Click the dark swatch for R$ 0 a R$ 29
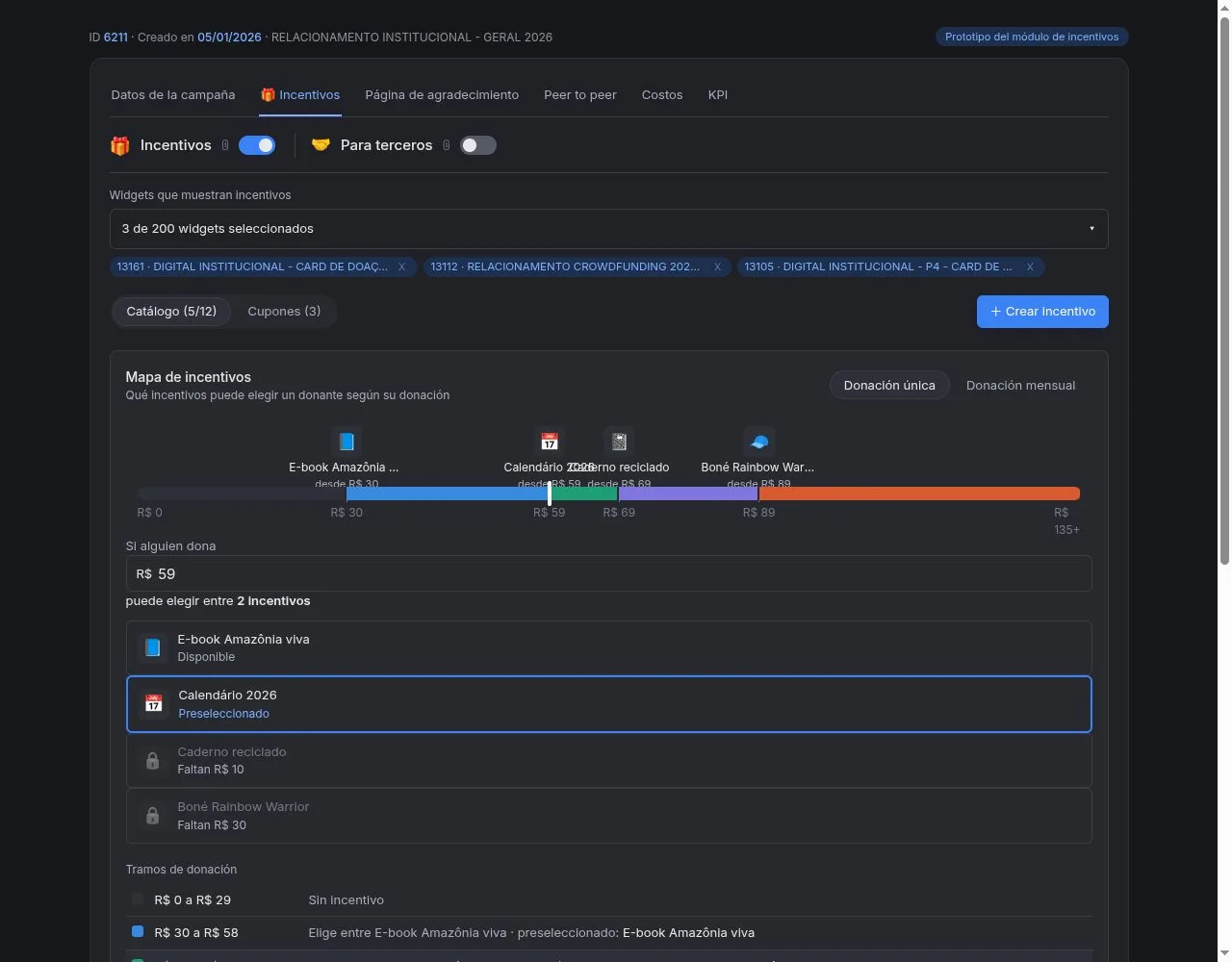The image size is (1232, 962). pos(138,899)
